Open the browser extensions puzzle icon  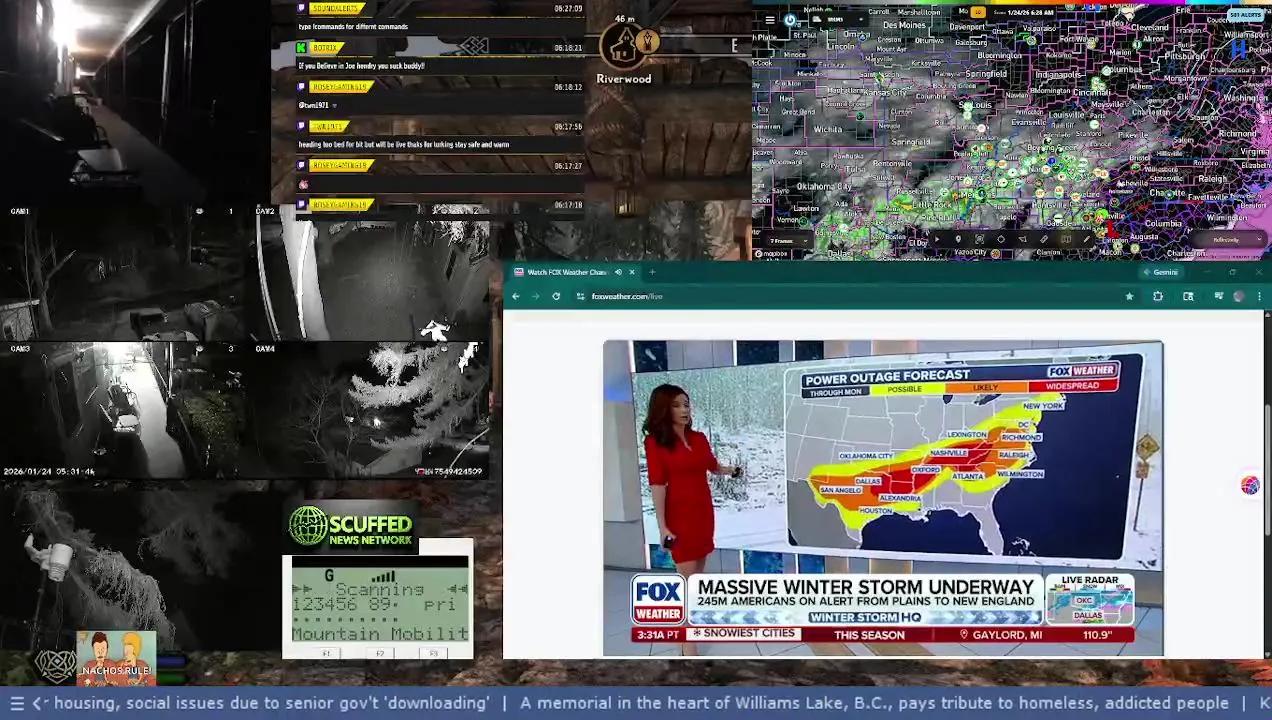point(1158,296)
